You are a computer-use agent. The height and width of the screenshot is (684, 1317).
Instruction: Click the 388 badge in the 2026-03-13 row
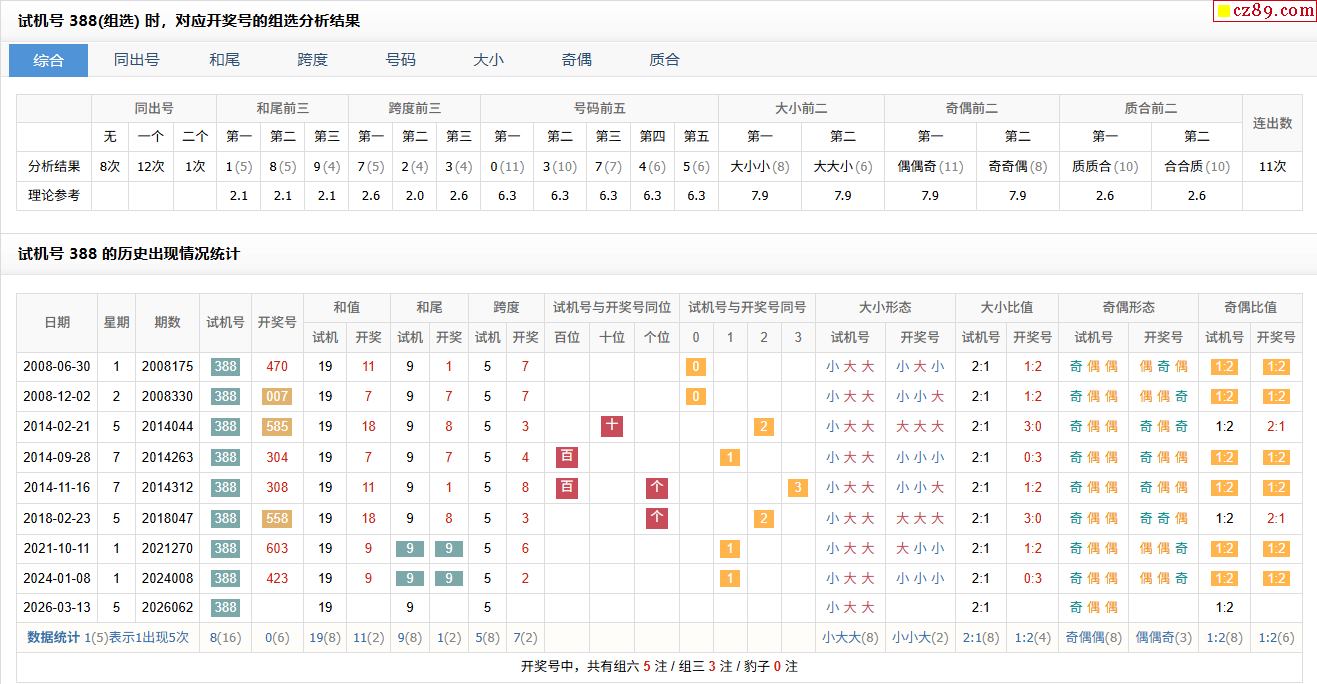(x=225, y=608)
